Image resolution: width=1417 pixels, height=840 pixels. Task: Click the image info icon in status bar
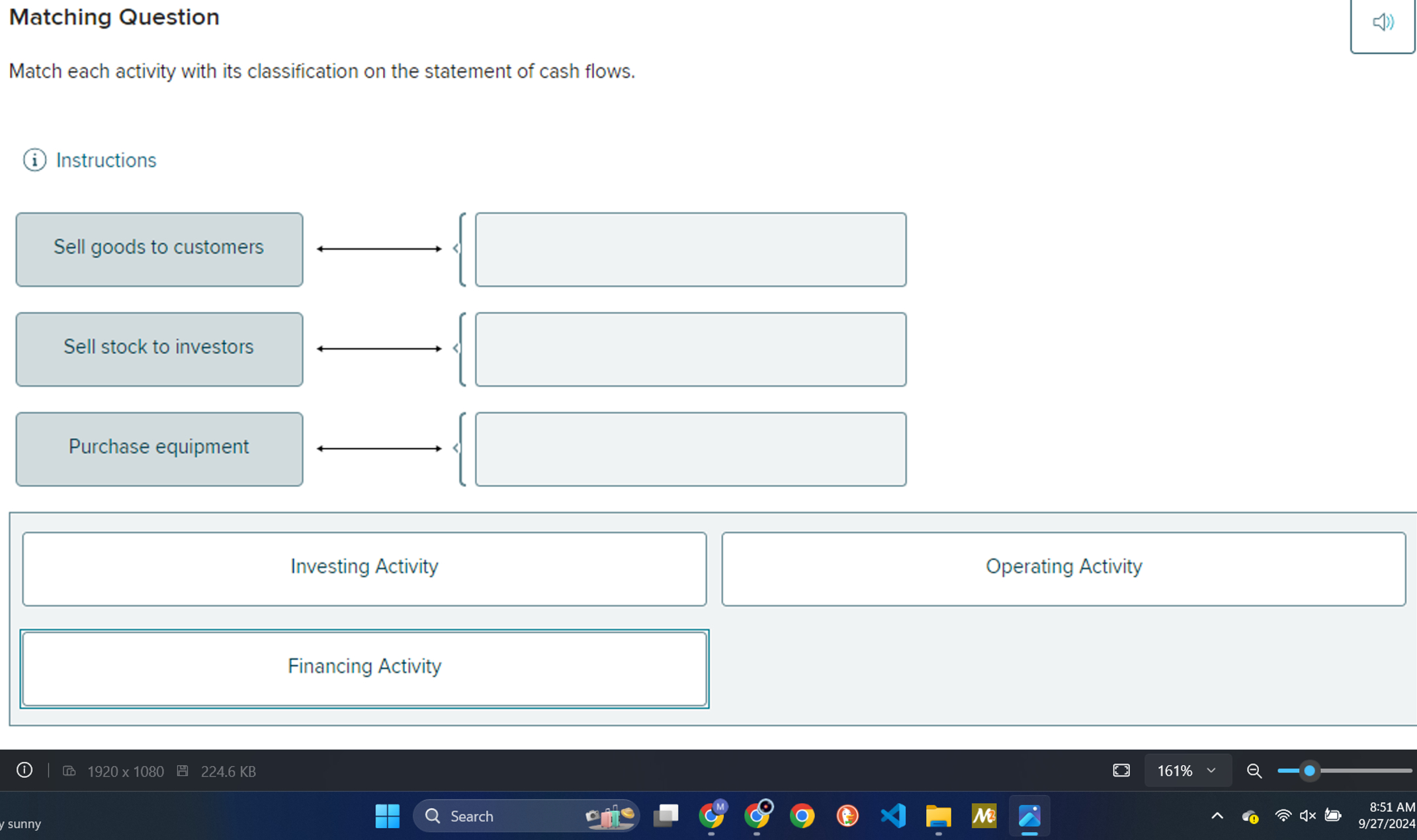(x=25, y=771)
